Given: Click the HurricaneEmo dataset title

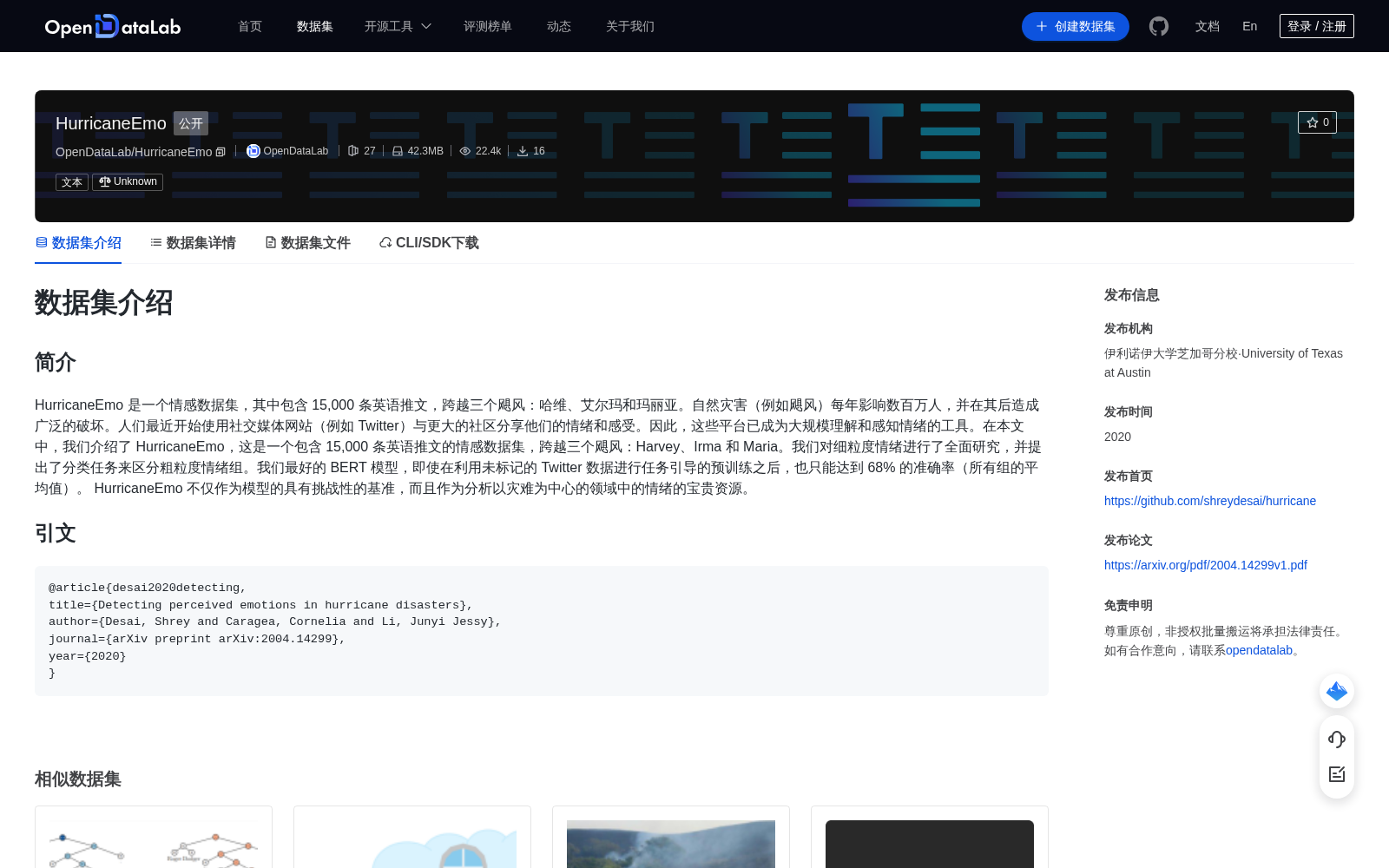Looking at the screenshot, I should pyautogui.click(x=111, y=123).
